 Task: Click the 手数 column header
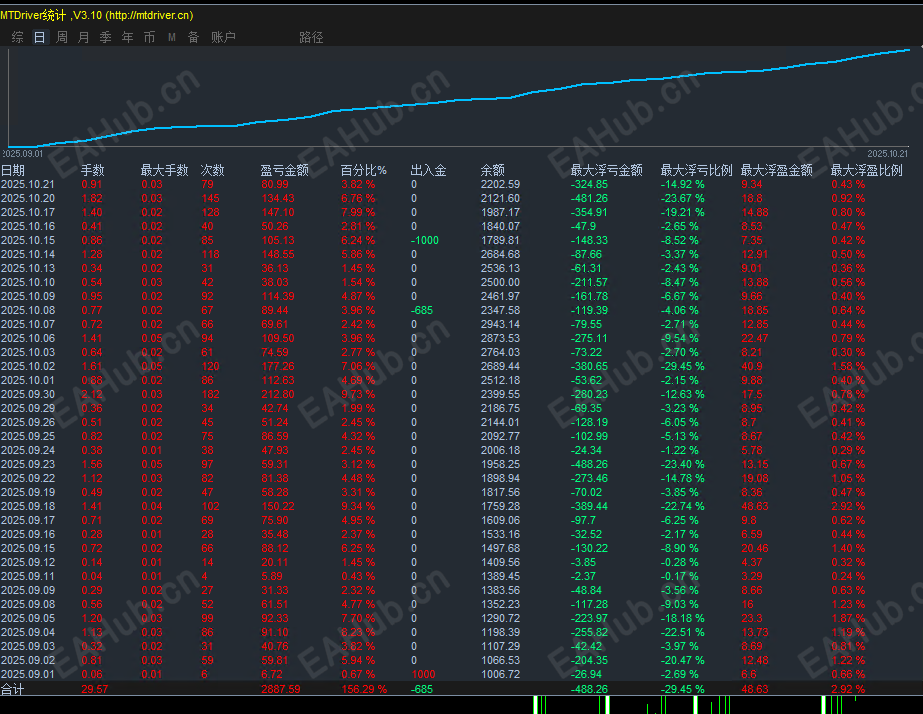click(x=92, y=170)
